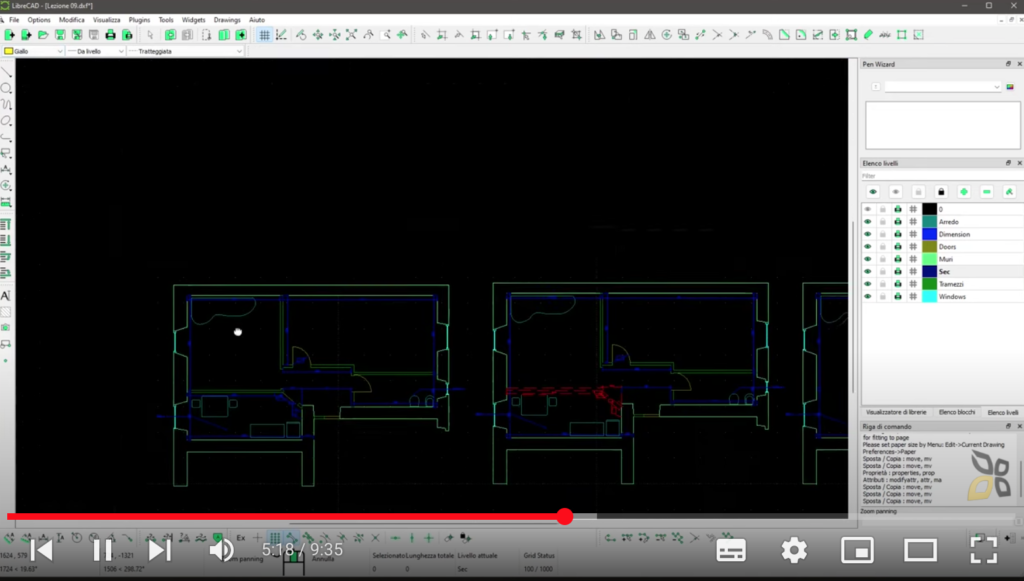The height and width of the screenshot is (581, 1024).
Task: Open a file with the folder icon
Action: point(43,35)
